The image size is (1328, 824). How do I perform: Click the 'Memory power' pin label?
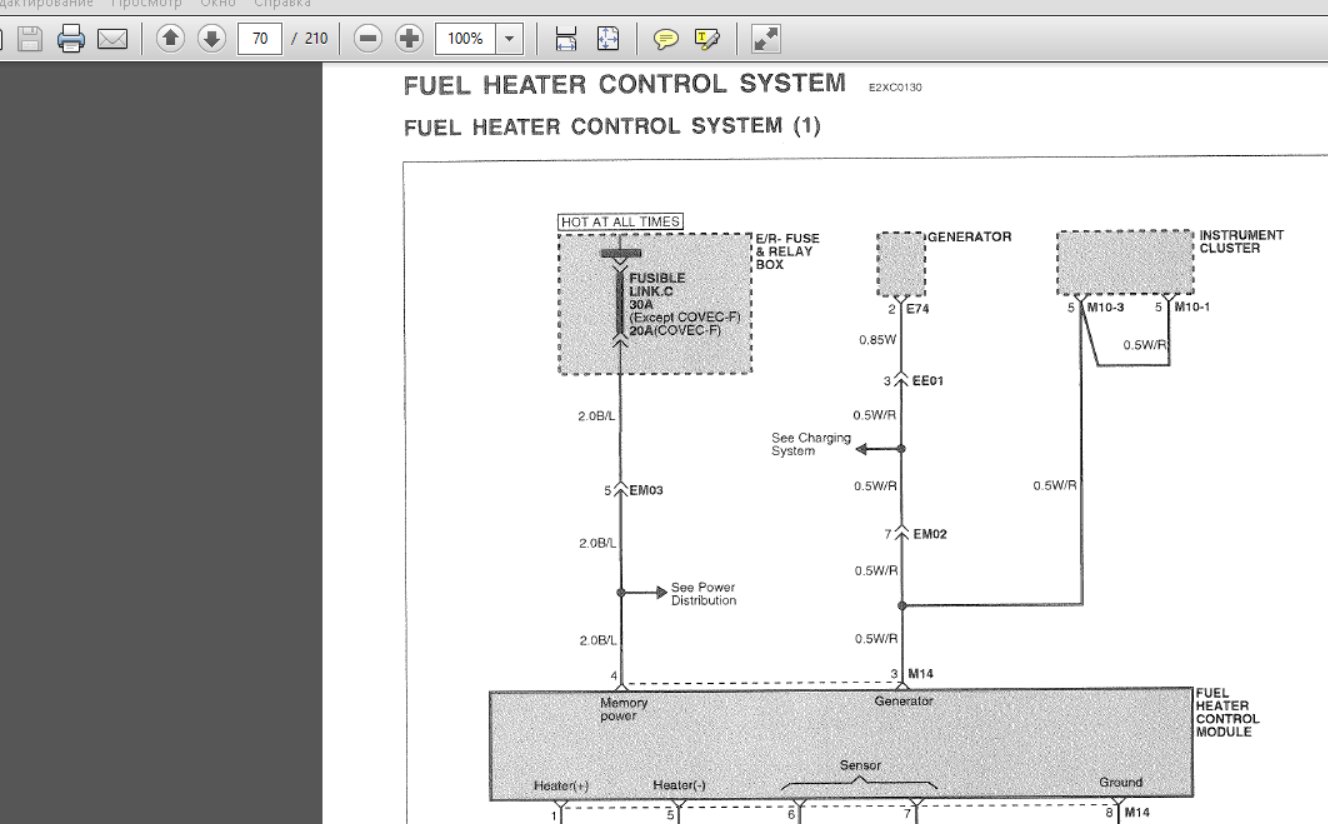coord(624,709)
